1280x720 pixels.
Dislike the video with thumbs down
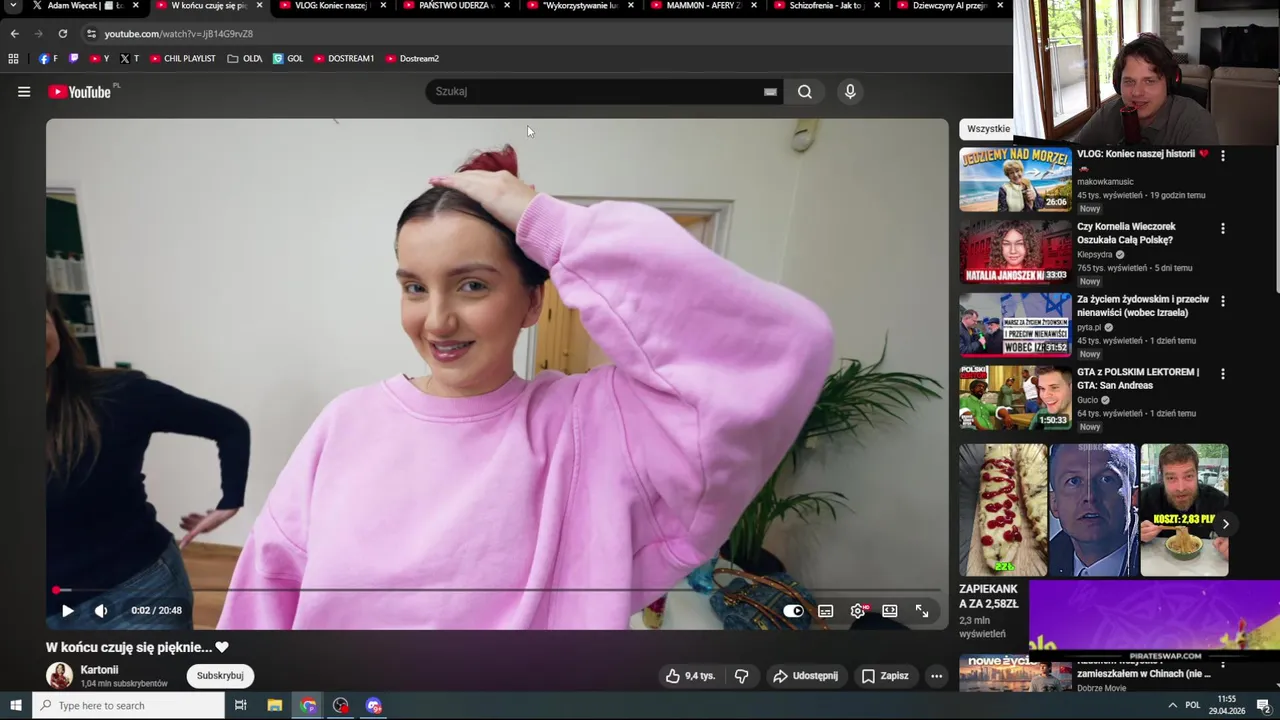pyautogui.click(x=741, y=676)
